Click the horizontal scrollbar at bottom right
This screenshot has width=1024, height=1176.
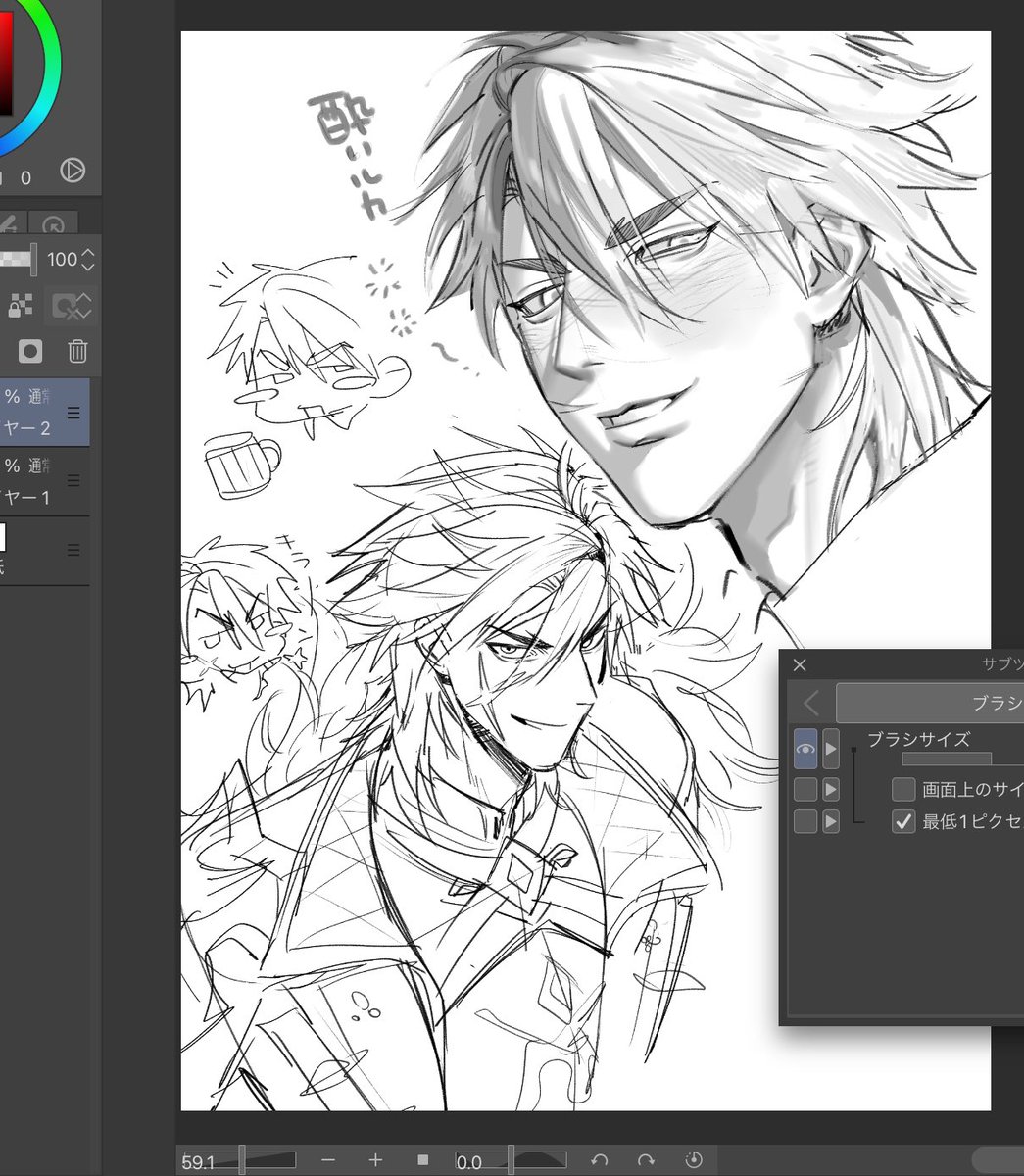(998, 1160)
